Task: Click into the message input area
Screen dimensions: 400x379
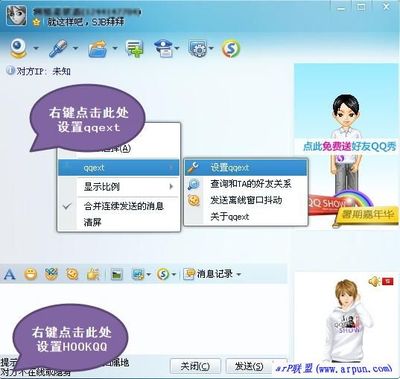Action: click(143, 320)
